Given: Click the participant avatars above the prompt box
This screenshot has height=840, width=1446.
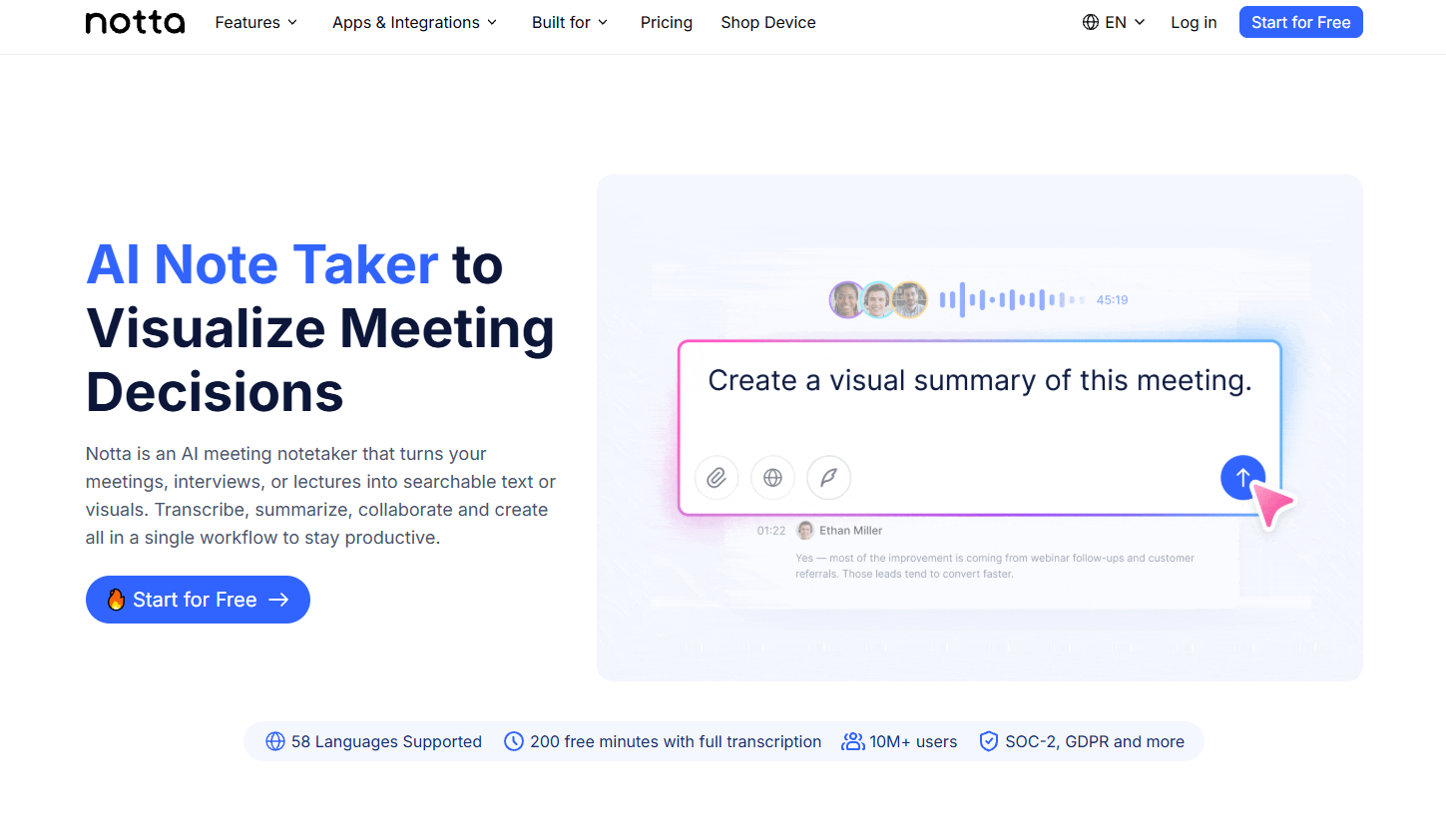Looking at the screenshot, I should [x=878, y=299].
